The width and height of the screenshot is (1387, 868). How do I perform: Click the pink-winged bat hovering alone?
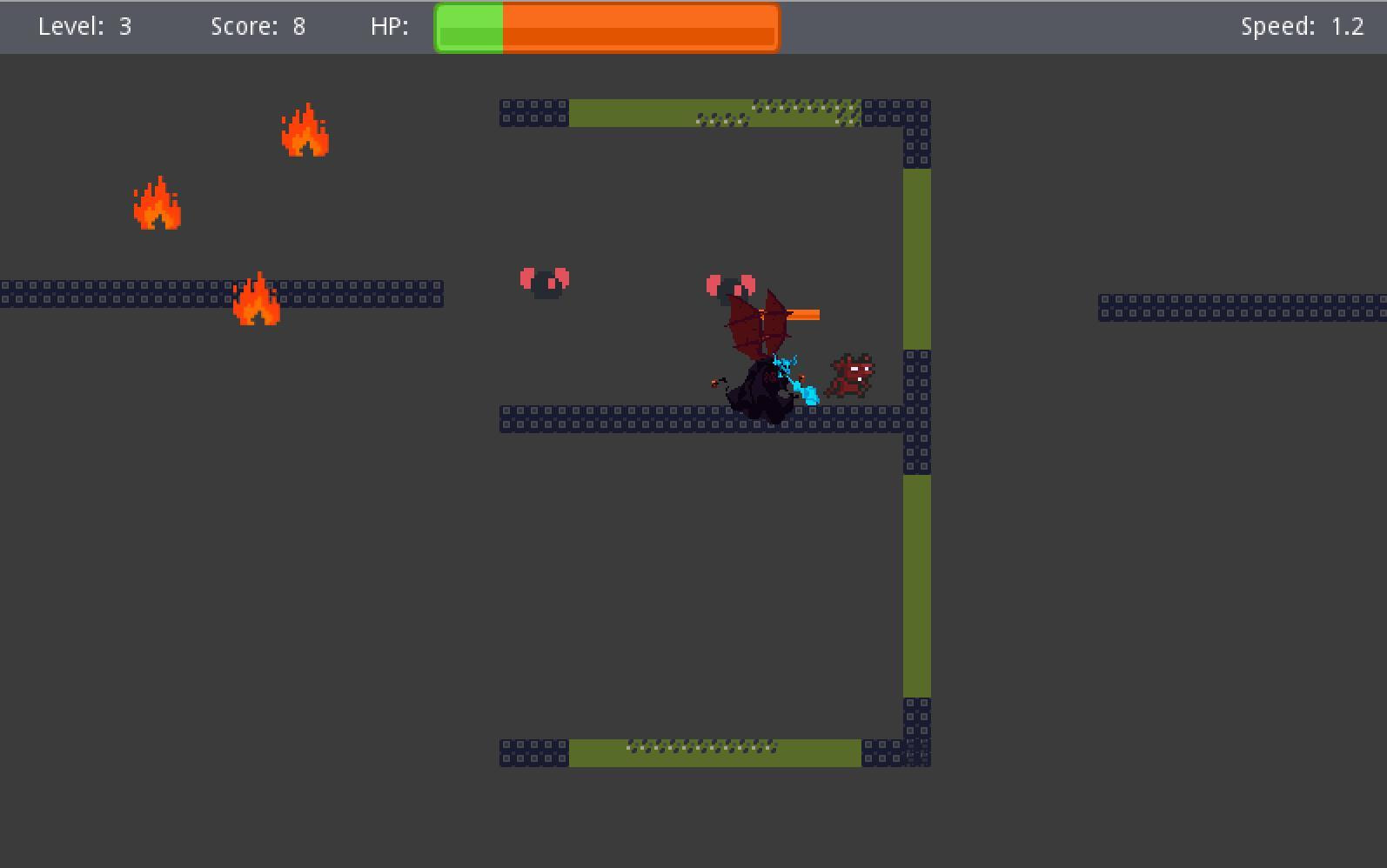(x=545, y=283)
